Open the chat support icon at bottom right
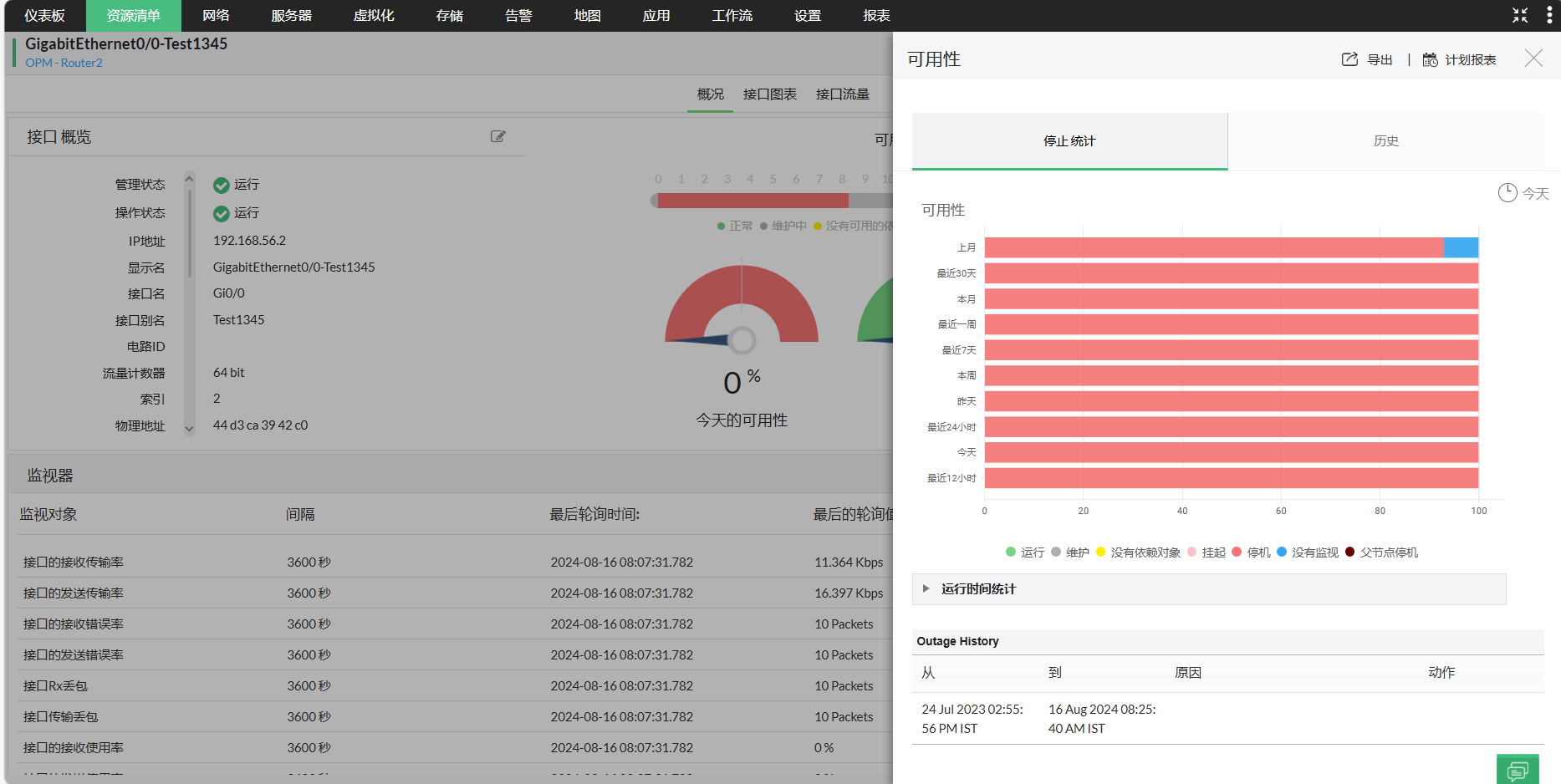 (x=1518, y=771)
